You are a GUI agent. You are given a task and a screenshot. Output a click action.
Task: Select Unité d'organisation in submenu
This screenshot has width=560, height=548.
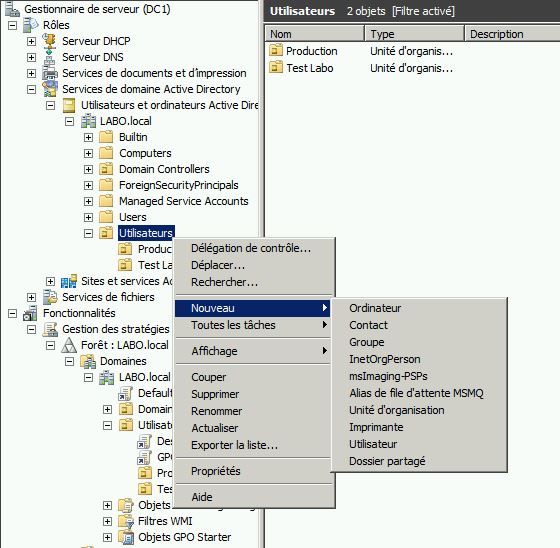tap(397, 410)
